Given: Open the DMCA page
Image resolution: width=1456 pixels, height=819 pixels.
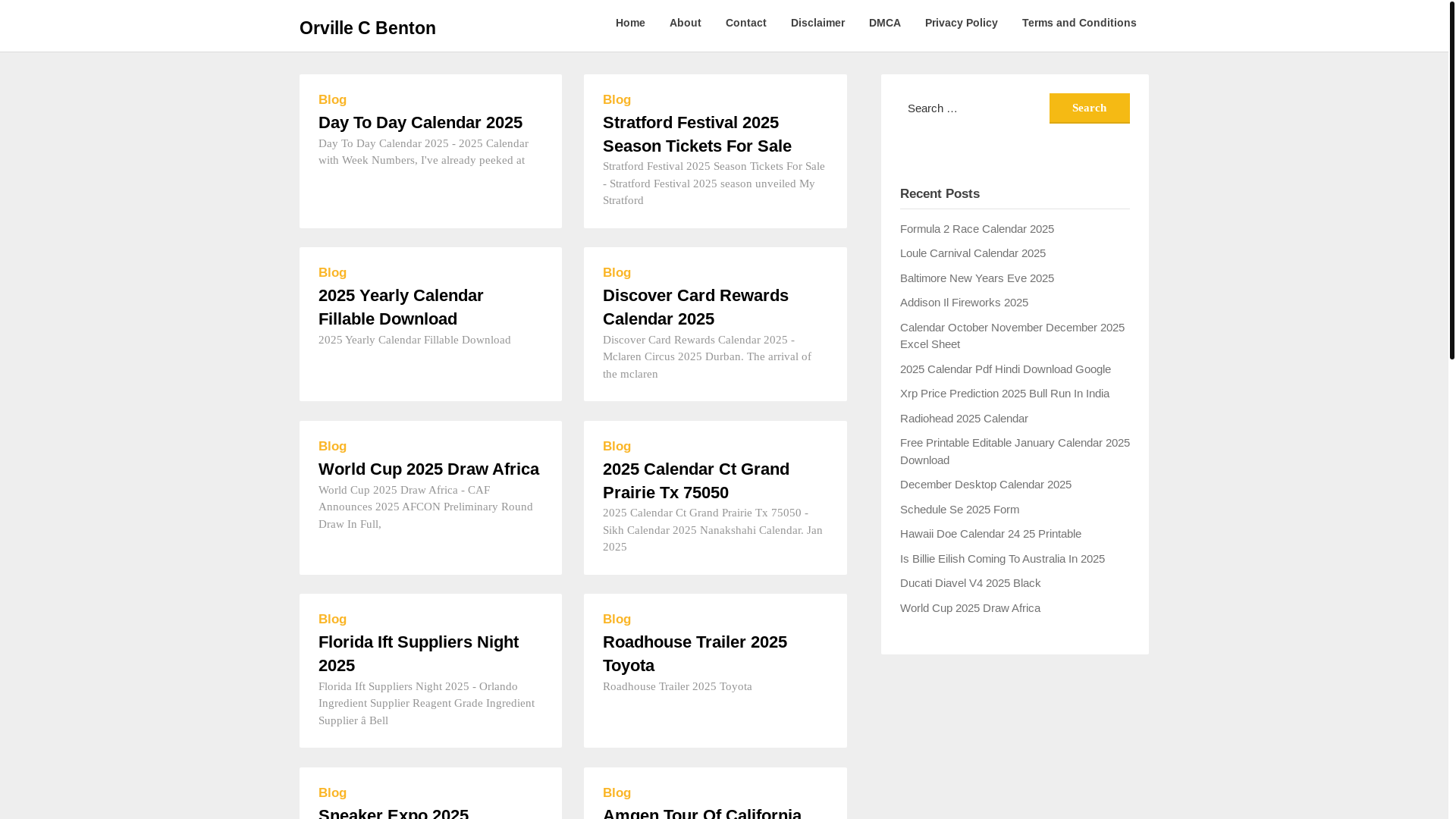Looking at the screenshot, I should [x=884, y=23].
